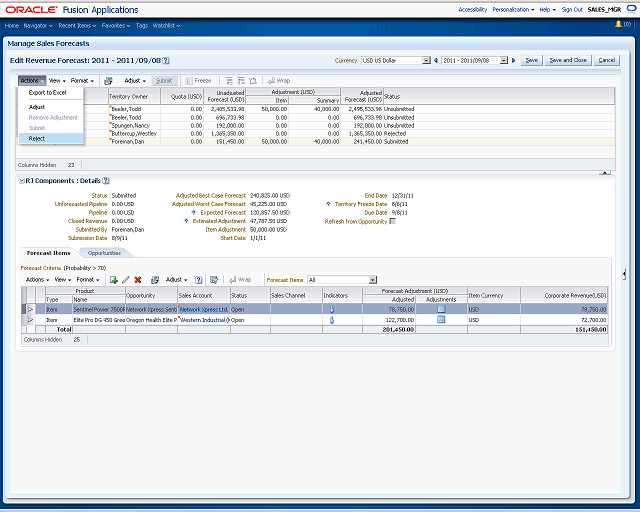The image size is (640, 512).
Task: Click info icon next to Expected Forecast
Action: [x=193, y=213]
